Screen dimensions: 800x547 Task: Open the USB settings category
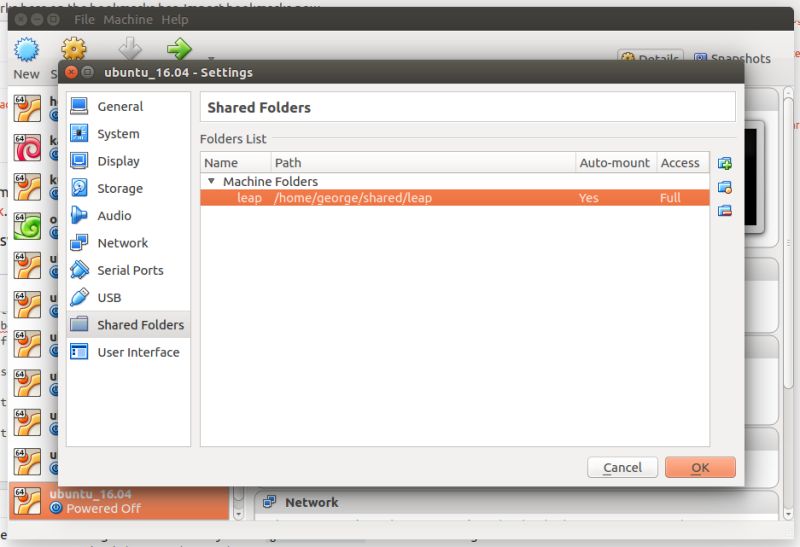[128, 297]
